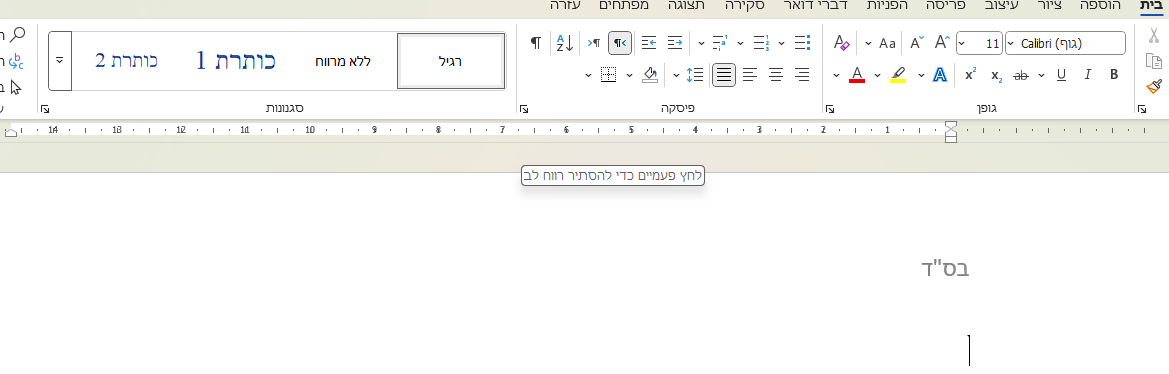Toggle Underline formatting

tap(1061, 75)
